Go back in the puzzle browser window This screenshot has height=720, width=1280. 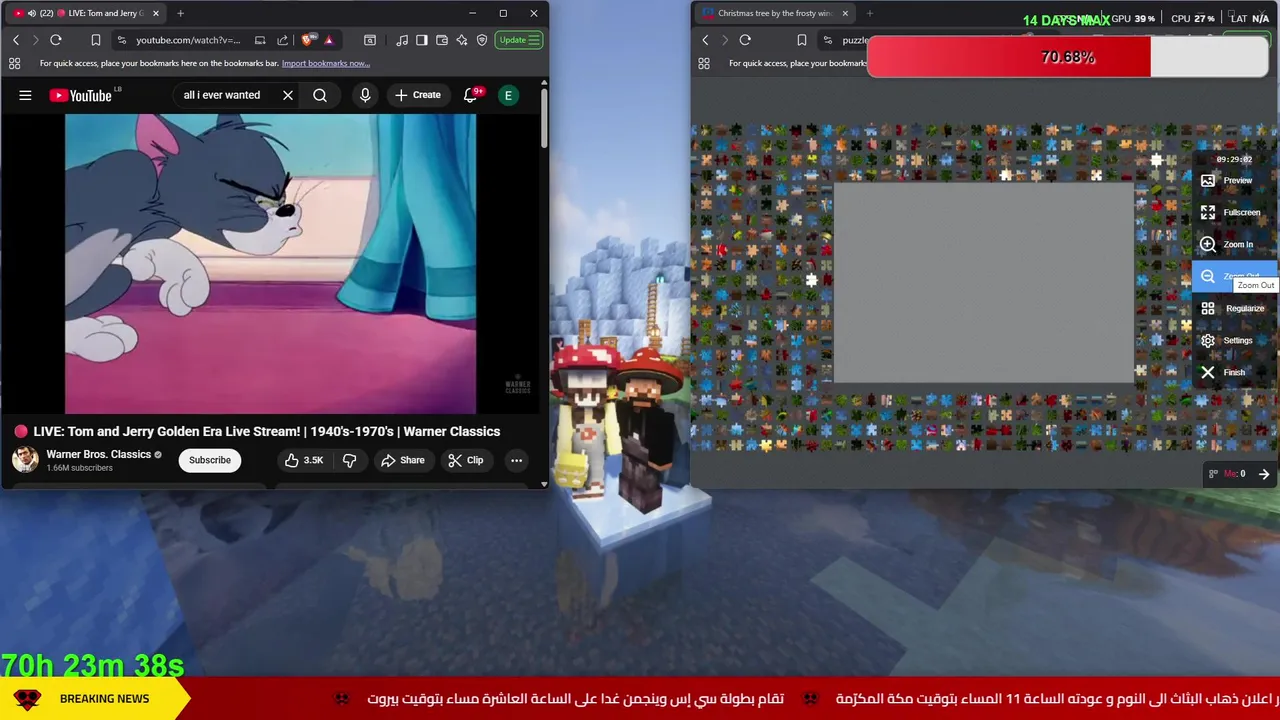[x=705, y=40]
